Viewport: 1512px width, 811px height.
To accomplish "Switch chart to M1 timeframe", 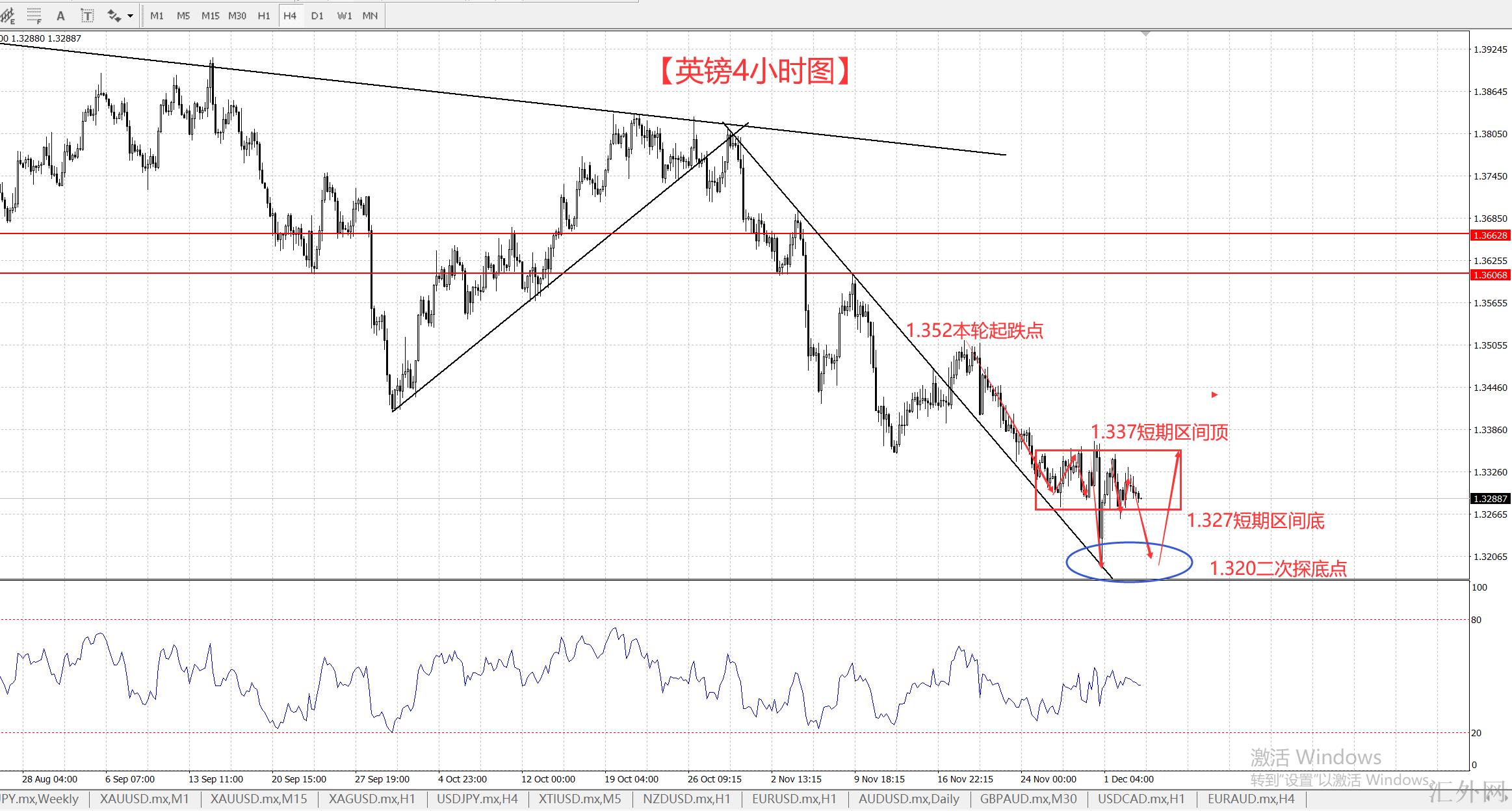I will pos(157,16).
